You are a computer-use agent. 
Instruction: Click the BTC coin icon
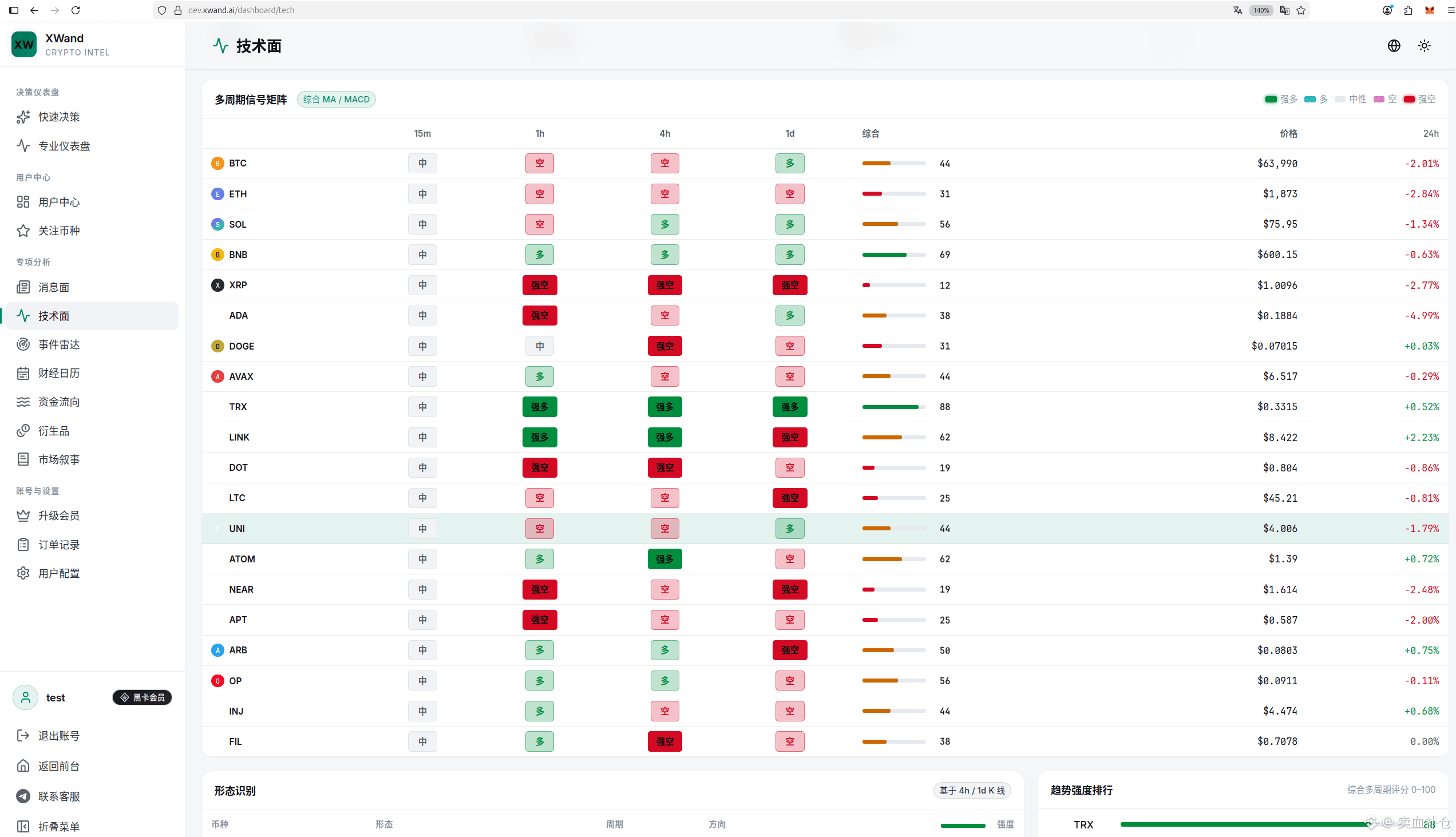point(217,163)
